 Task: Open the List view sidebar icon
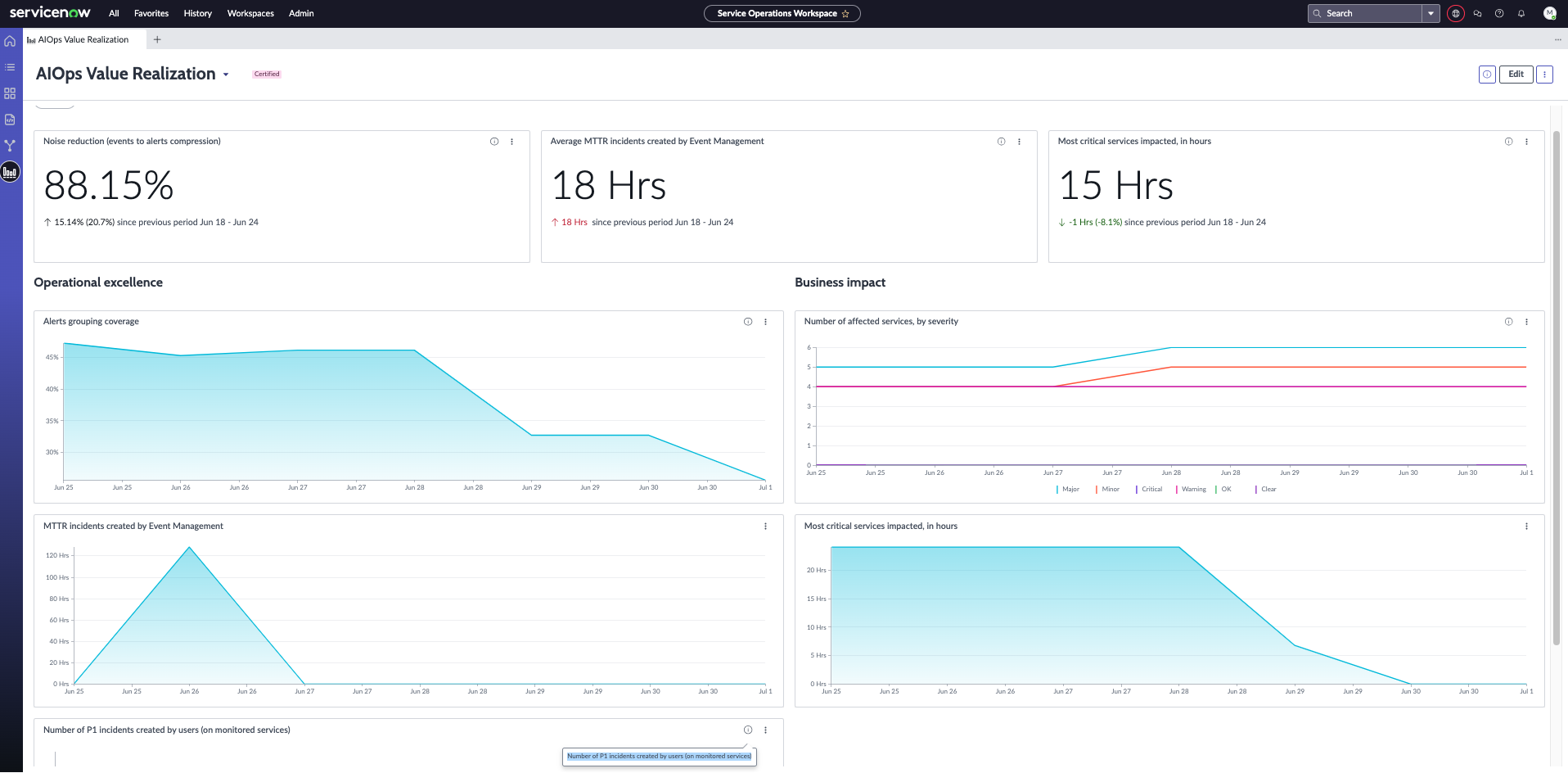click(x=10, y=67)
